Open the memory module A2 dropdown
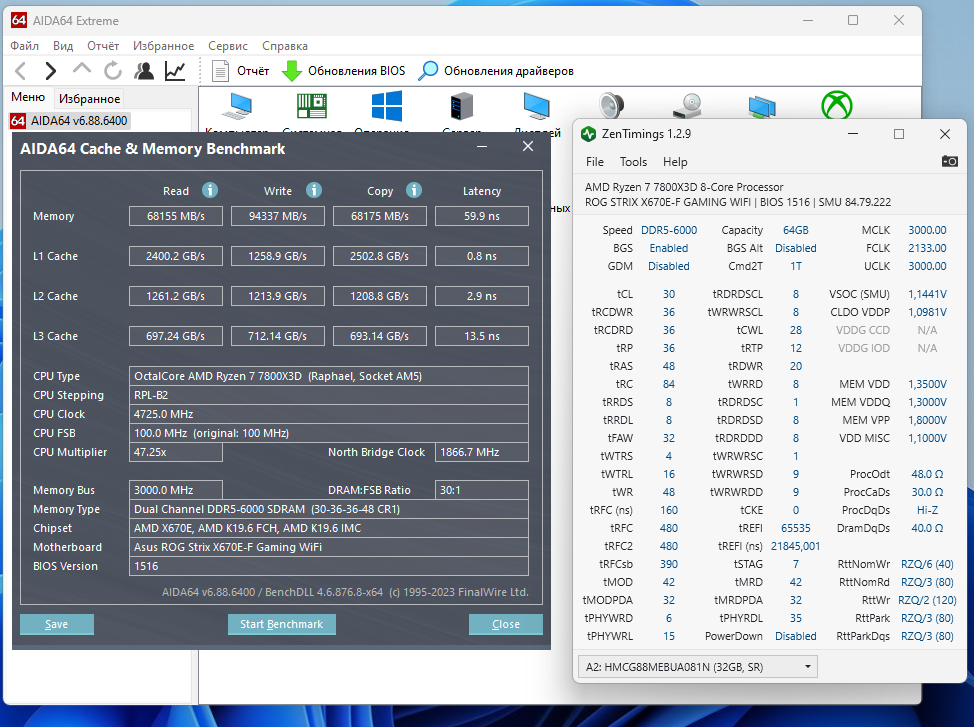The height and width of the screenshot is (727, 974). (698, 667)
